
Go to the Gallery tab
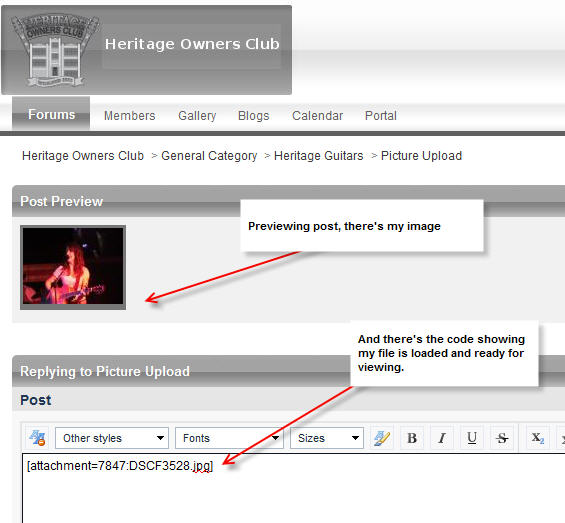click(197, 116)
